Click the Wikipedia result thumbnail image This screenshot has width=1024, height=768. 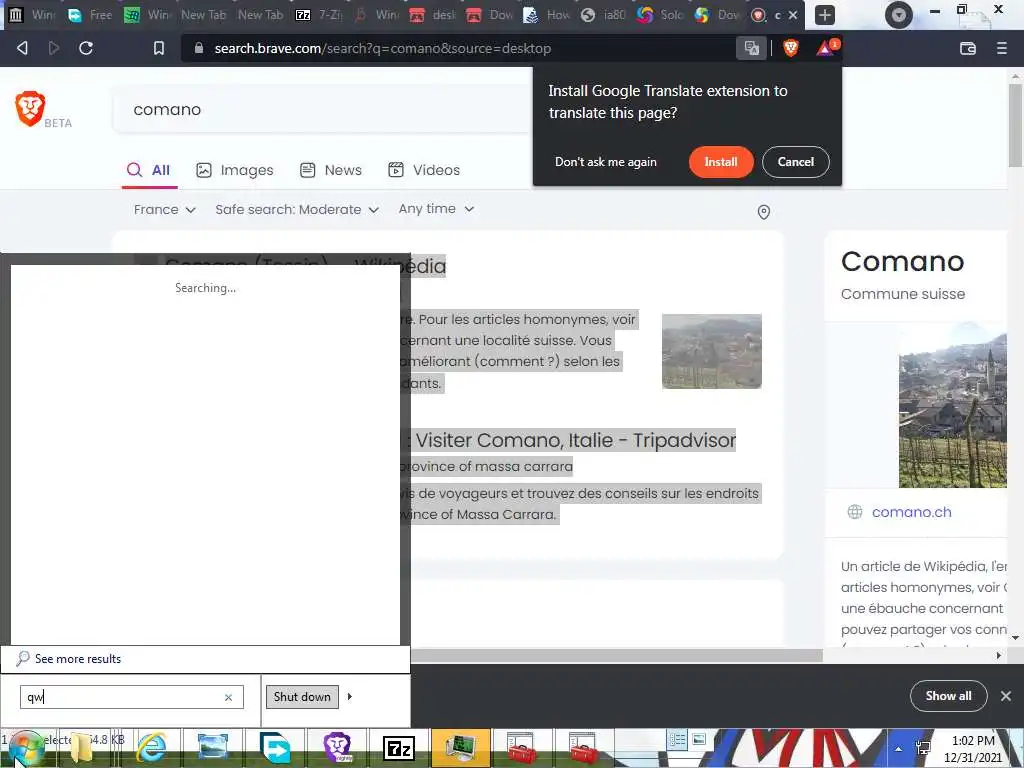point(712,351)
